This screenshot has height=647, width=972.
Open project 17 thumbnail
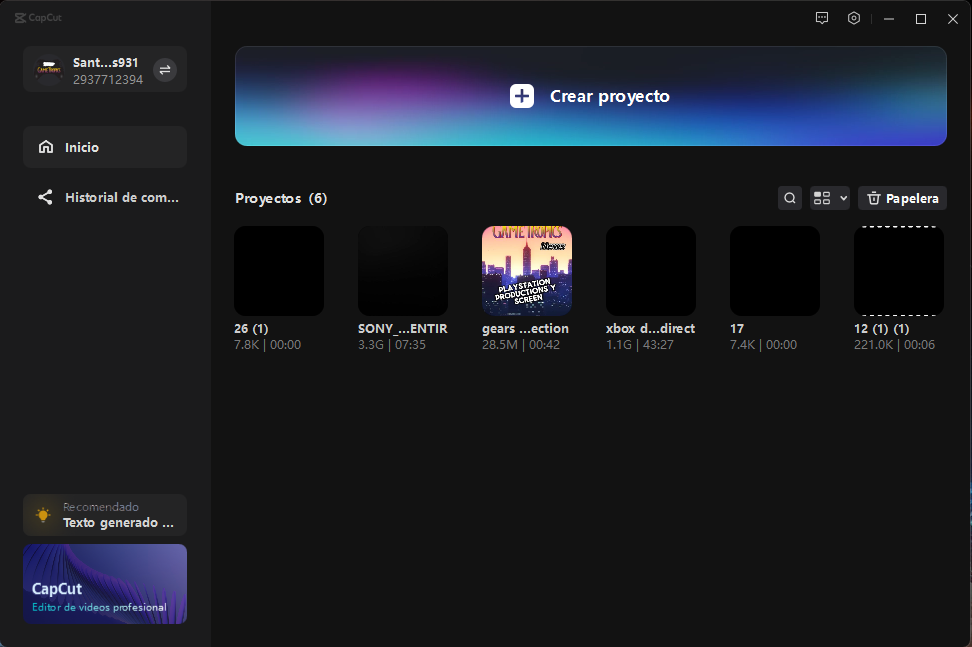[775, 271]
